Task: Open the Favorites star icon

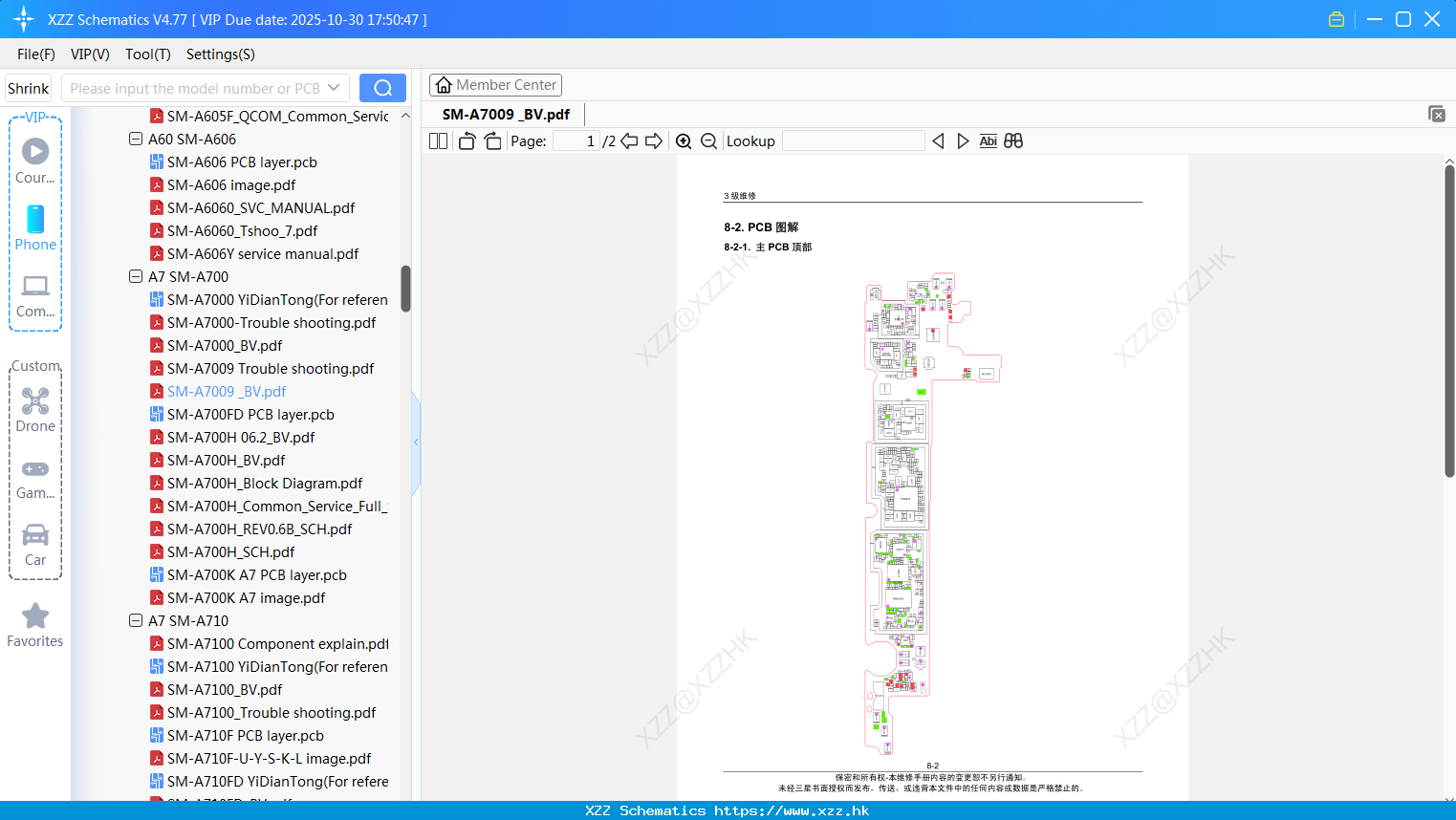Action: click(35, 615)
